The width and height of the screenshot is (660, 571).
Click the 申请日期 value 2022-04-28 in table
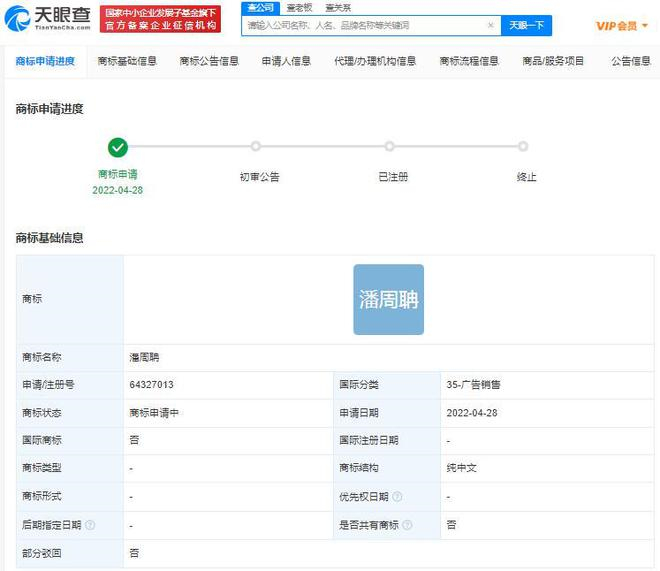[472, 413]
